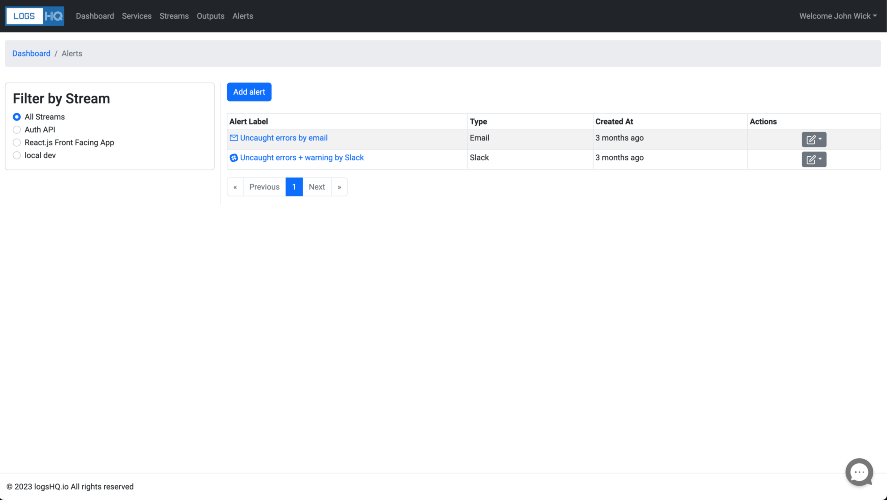This screenshot has height=500, width=887.
Task: Click the Slack icon beside the Slack alert
Action: [234, 158]
